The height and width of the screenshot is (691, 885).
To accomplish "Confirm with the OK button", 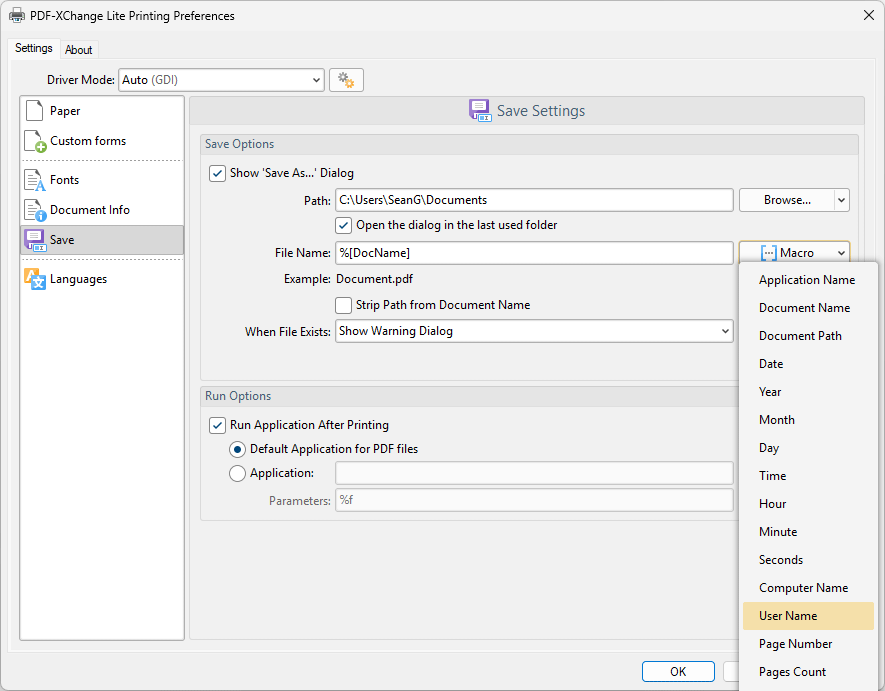I will pyautogui.click(x=678, y=672).
